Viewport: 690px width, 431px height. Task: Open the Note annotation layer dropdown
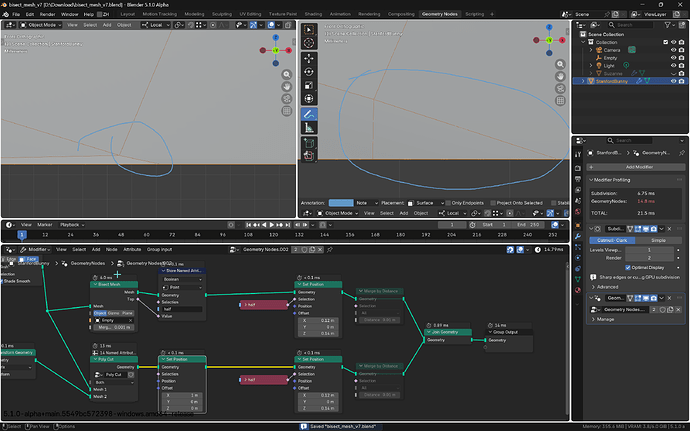[367, 203]
